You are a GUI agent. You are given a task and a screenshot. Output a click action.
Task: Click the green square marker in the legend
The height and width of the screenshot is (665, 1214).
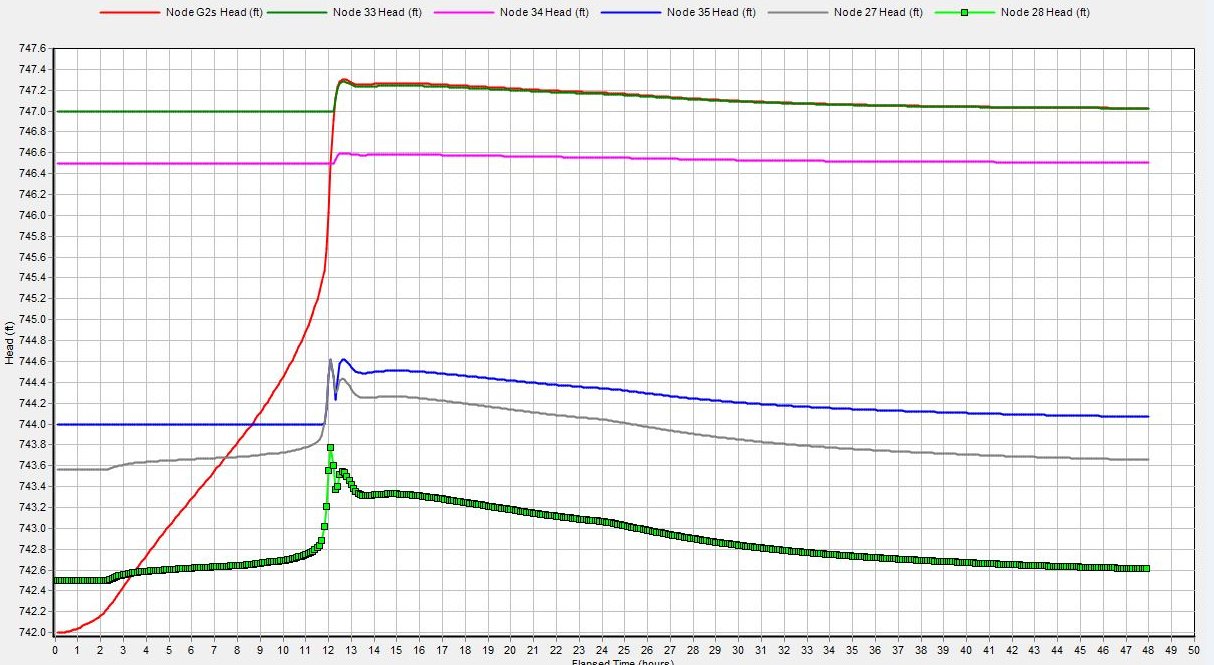pos(963,13)
